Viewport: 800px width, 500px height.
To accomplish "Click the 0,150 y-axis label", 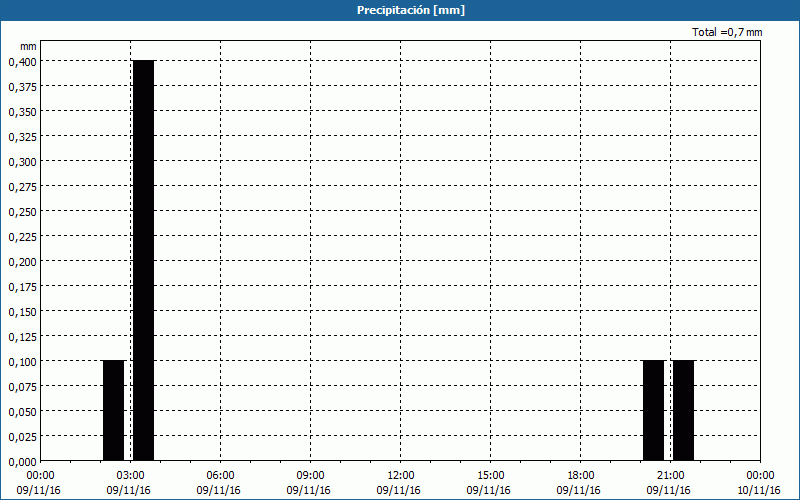I will pos(22,312).
